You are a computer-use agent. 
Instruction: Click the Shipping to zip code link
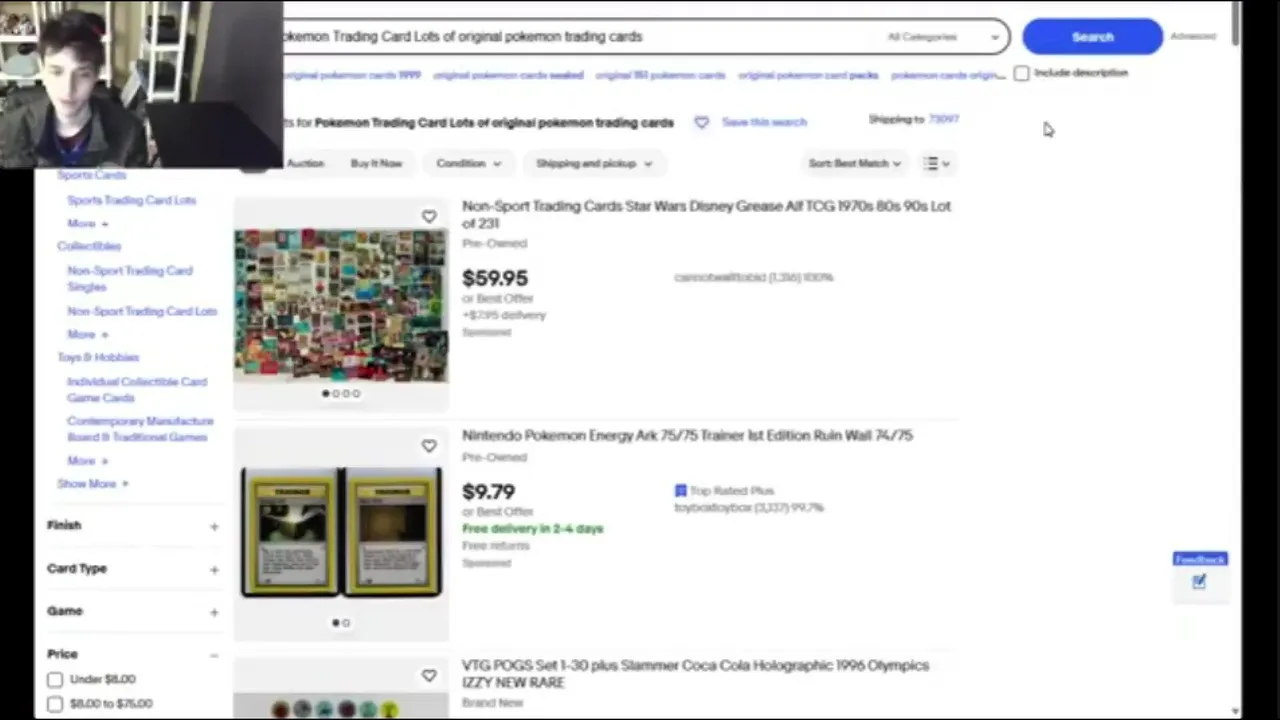click(943, 120)
